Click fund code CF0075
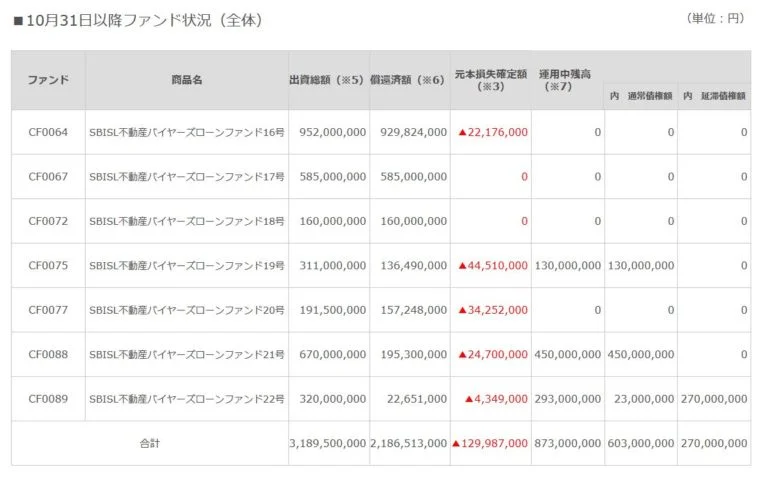Image resolution: width=768 pixels, height=478 pixels. pos(48,266)
